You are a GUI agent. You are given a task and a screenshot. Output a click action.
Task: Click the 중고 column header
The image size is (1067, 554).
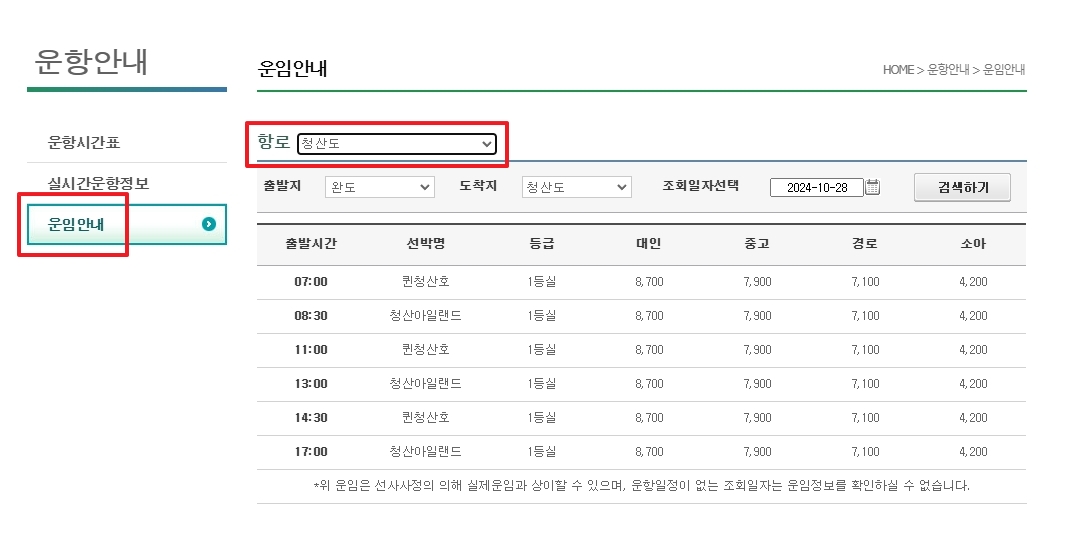click(757, 244)
